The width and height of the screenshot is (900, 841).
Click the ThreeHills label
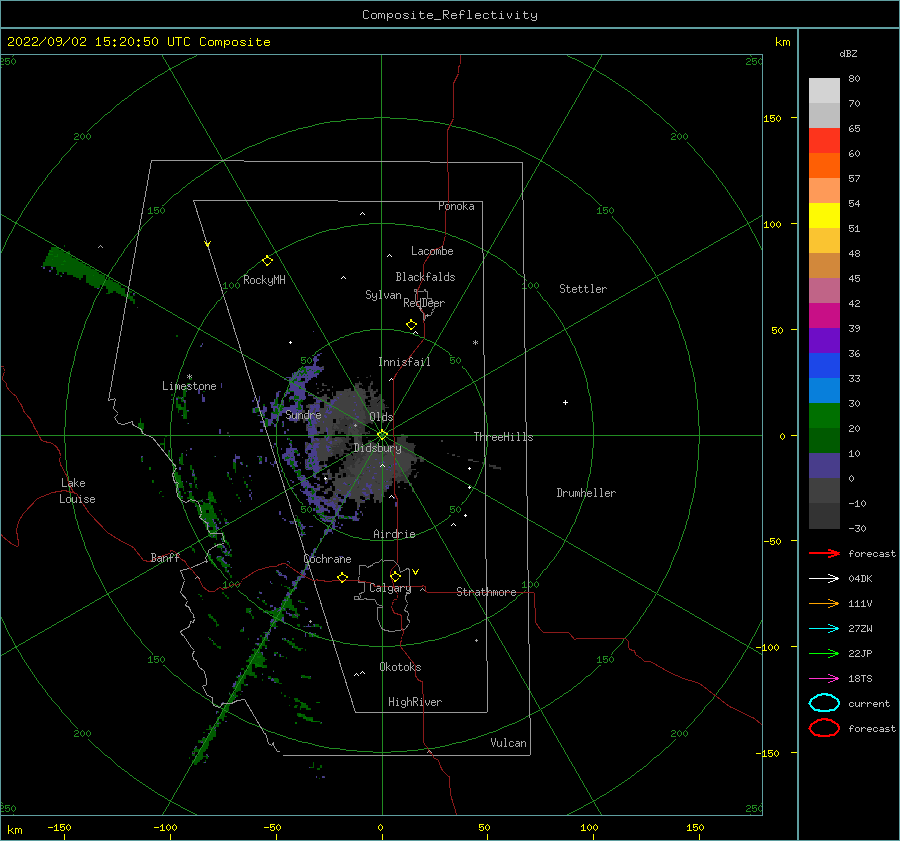point(503,437)
